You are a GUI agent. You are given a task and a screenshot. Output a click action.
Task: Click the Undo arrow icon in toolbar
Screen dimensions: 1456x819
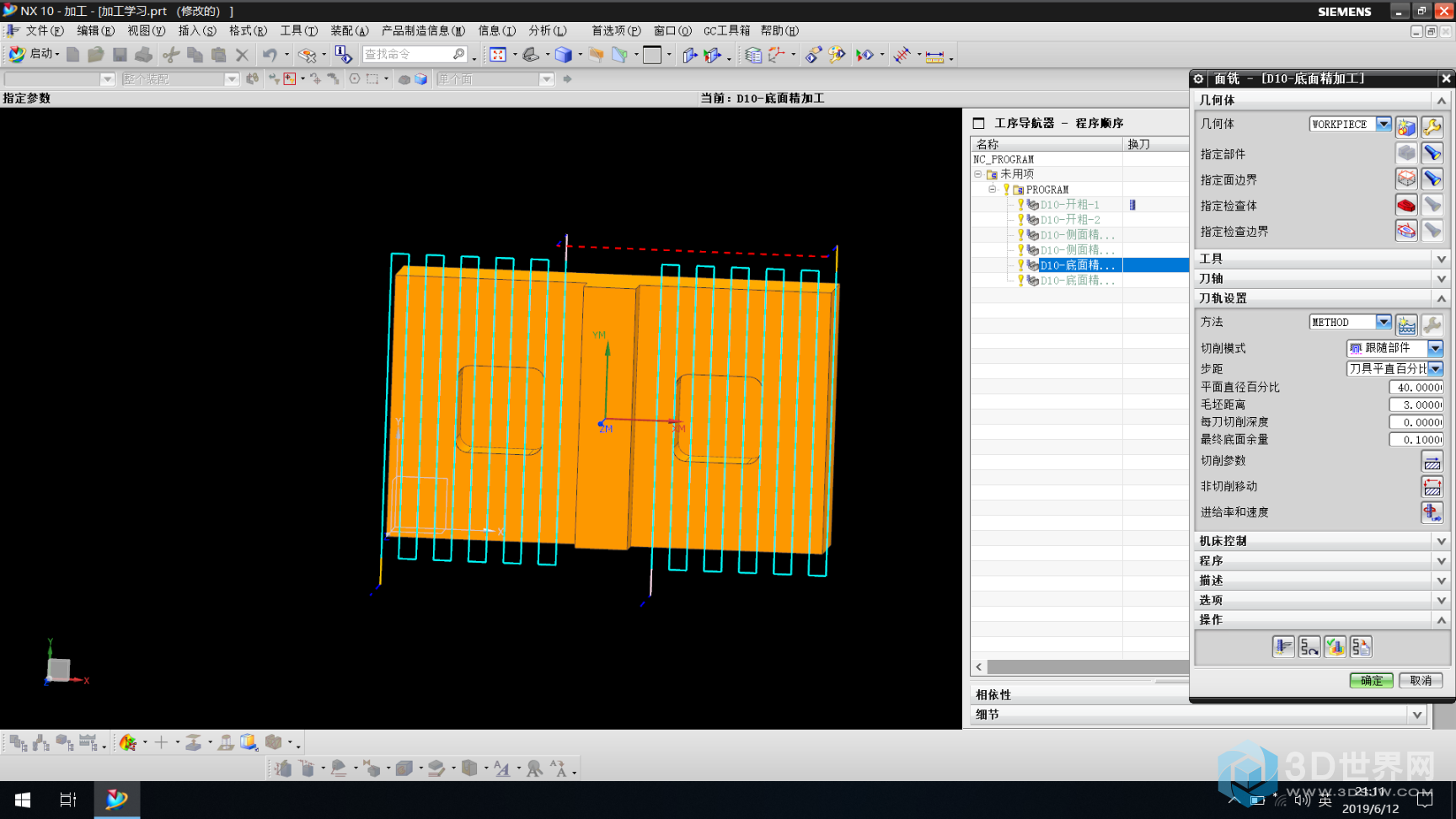coord(270,55)
